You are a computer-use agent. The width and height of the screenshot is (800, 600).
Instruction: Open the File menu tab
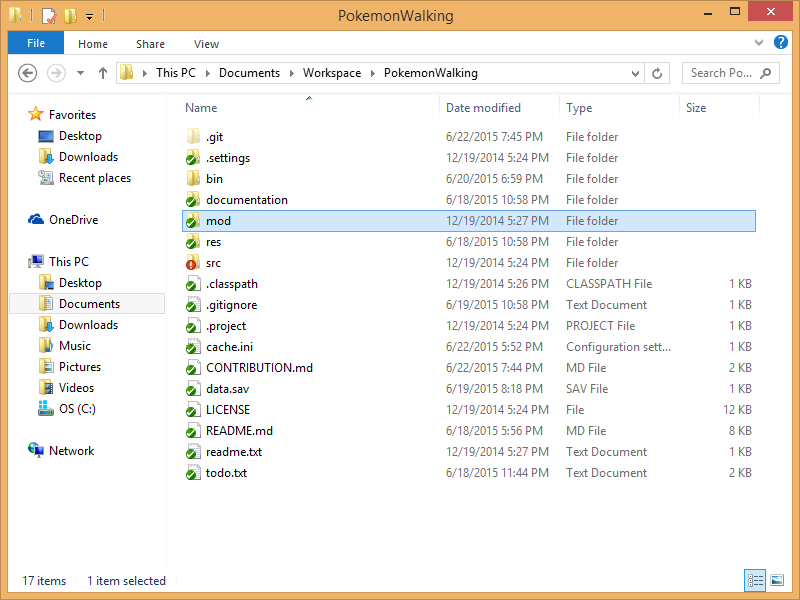[36, 43]
